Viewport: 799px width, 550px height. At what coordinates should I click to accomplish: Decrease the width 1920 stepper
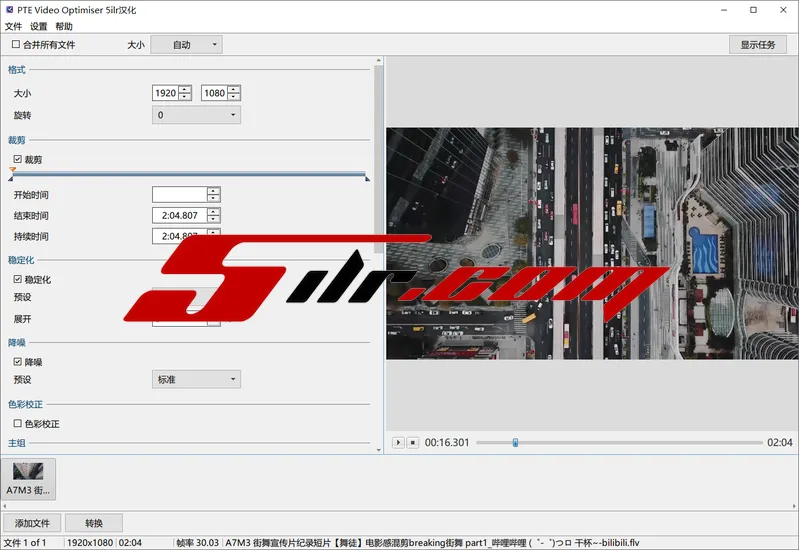click(185, 97)
